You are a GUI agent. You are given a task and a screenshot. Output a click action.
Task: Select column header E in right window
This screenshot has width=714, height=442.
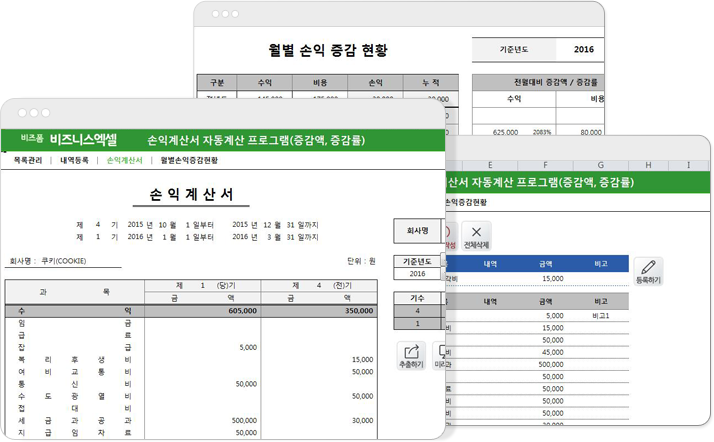click(x=490, y=165)
